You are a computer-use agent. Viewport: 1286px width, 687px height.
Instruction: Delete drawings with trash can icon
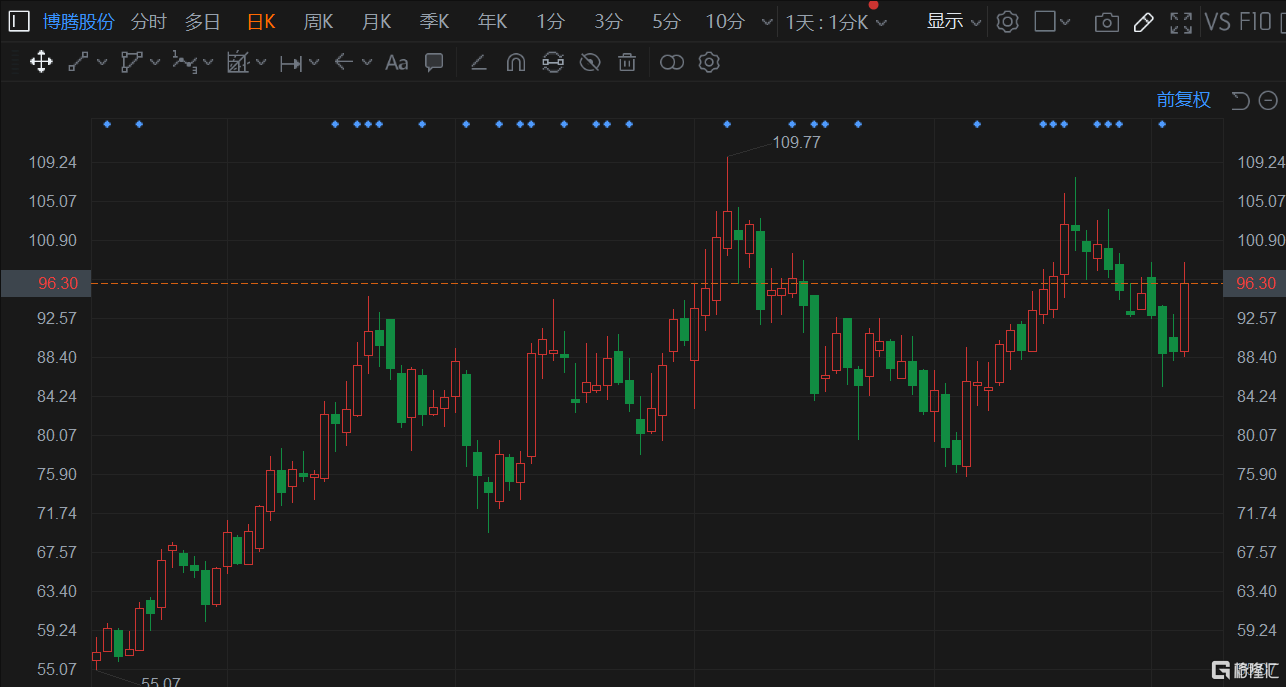point(627,63)
